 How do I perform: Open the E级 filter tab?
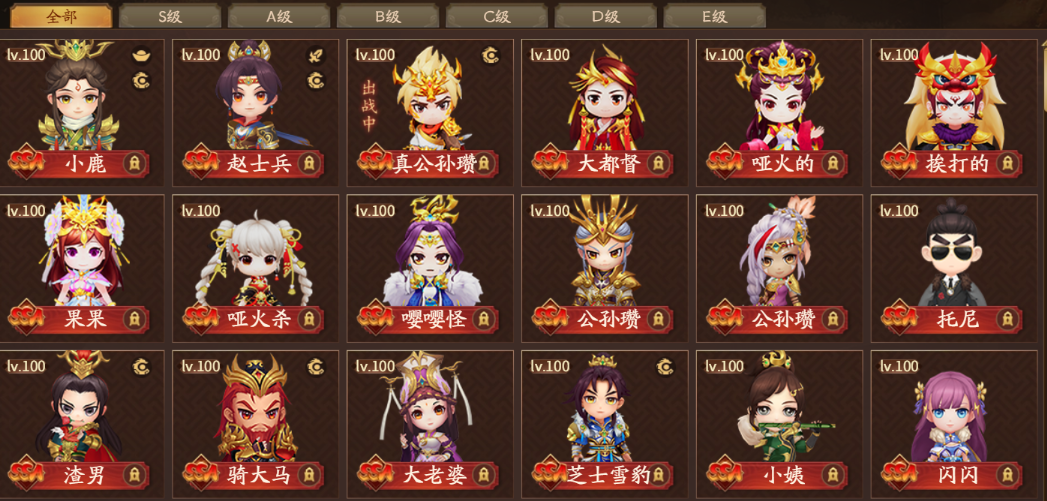[x=714, y=16]
